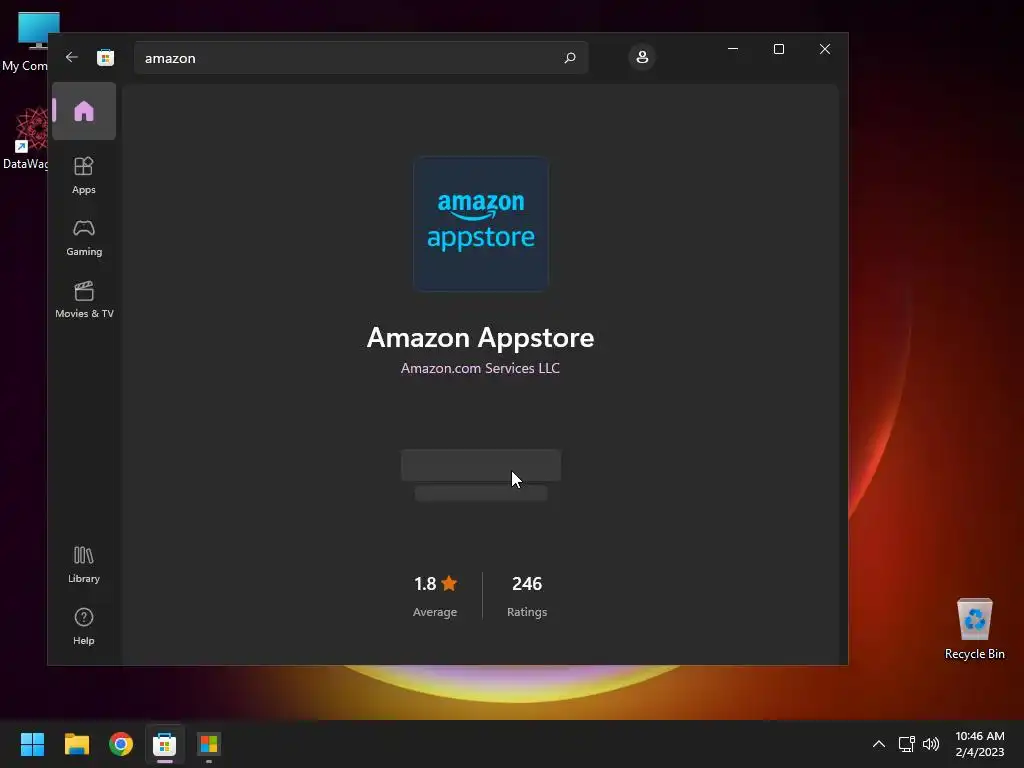The image size is (1024, 768).
Task: Click Microsoft Store taskbar icon
Action: [x=165, y=744]
